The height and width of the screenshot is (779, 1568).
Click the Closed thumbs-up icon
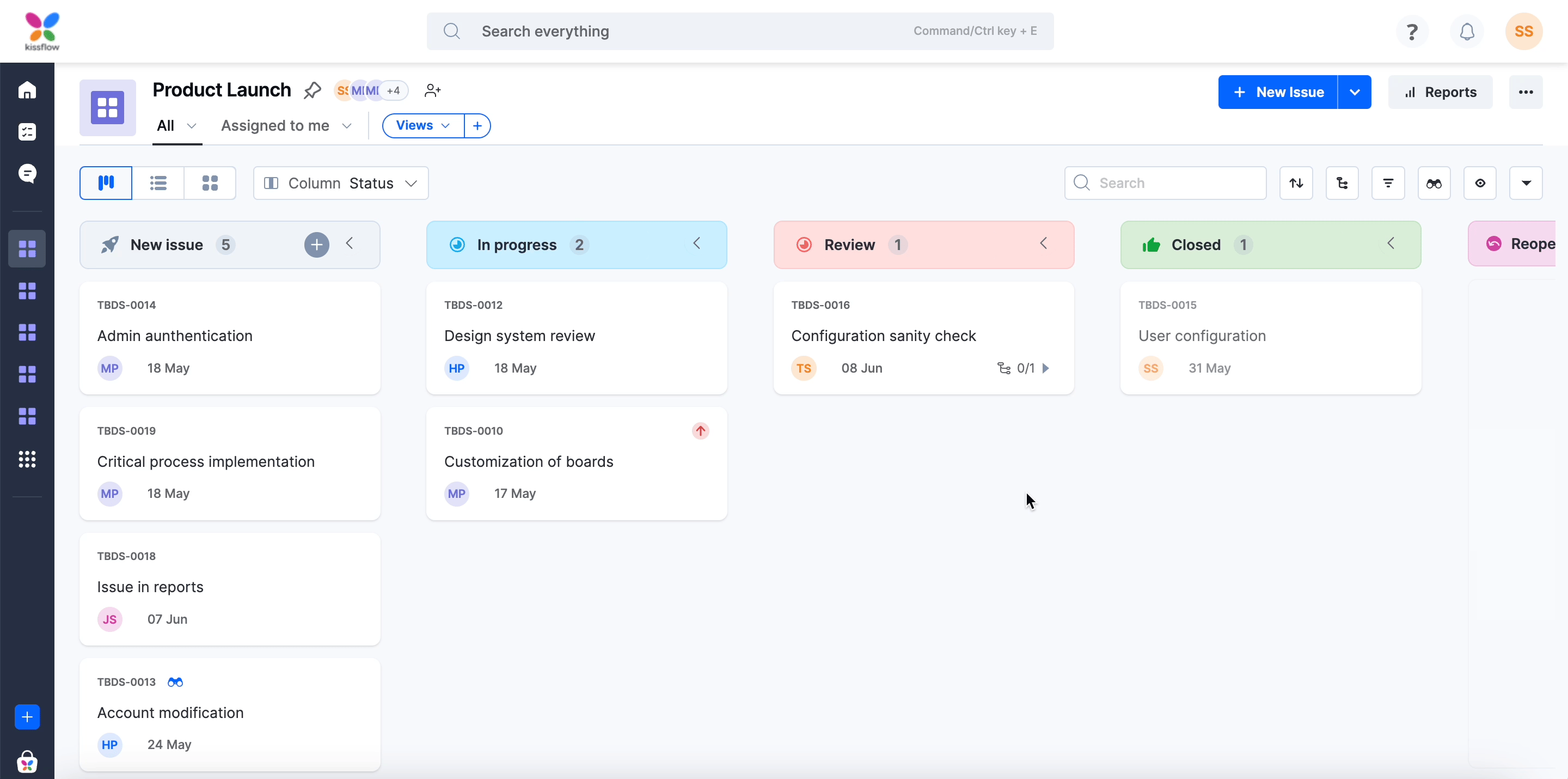point(1150,244)
